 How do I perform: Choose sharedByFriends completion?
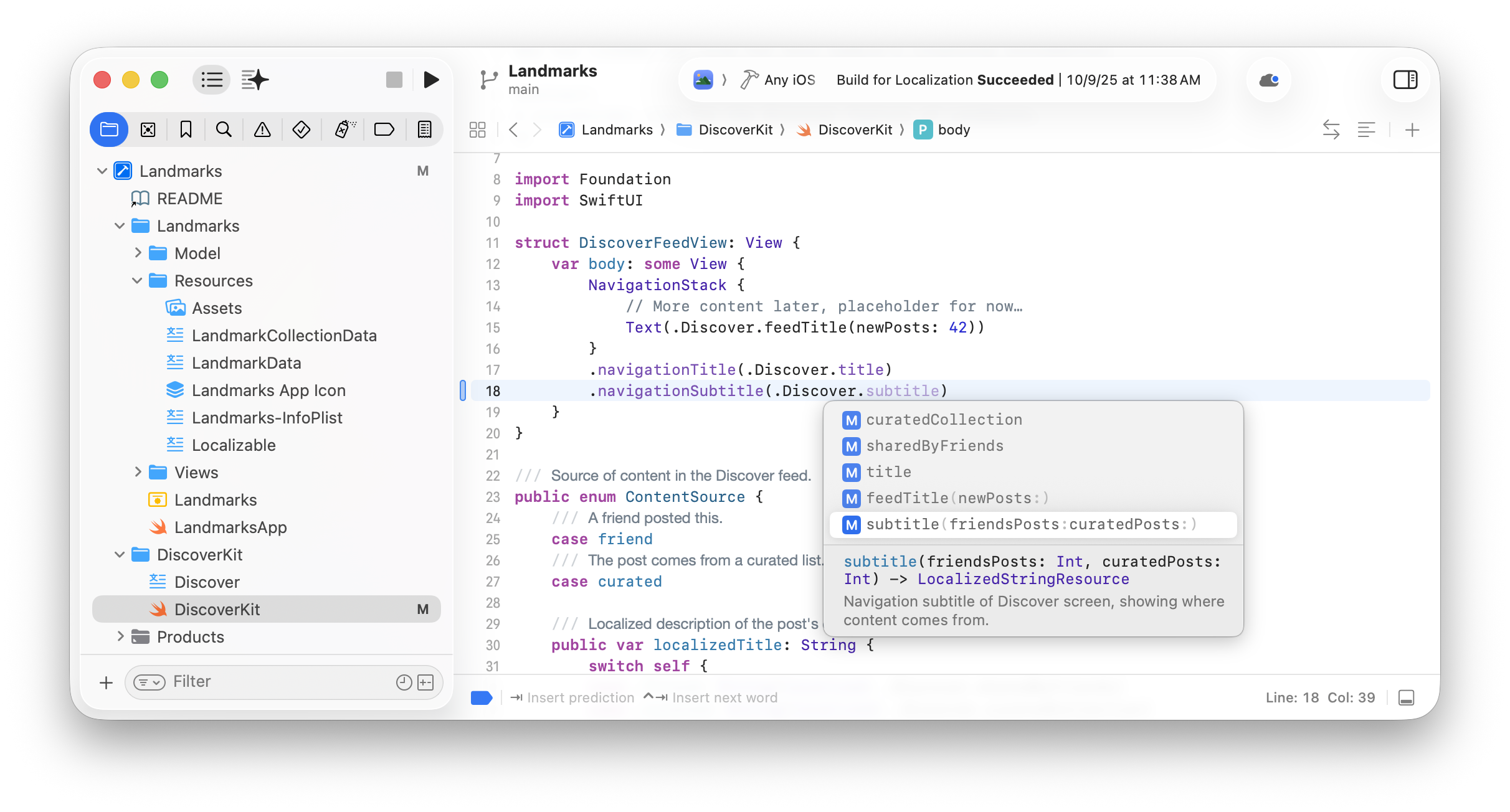tap(1033, 446)
